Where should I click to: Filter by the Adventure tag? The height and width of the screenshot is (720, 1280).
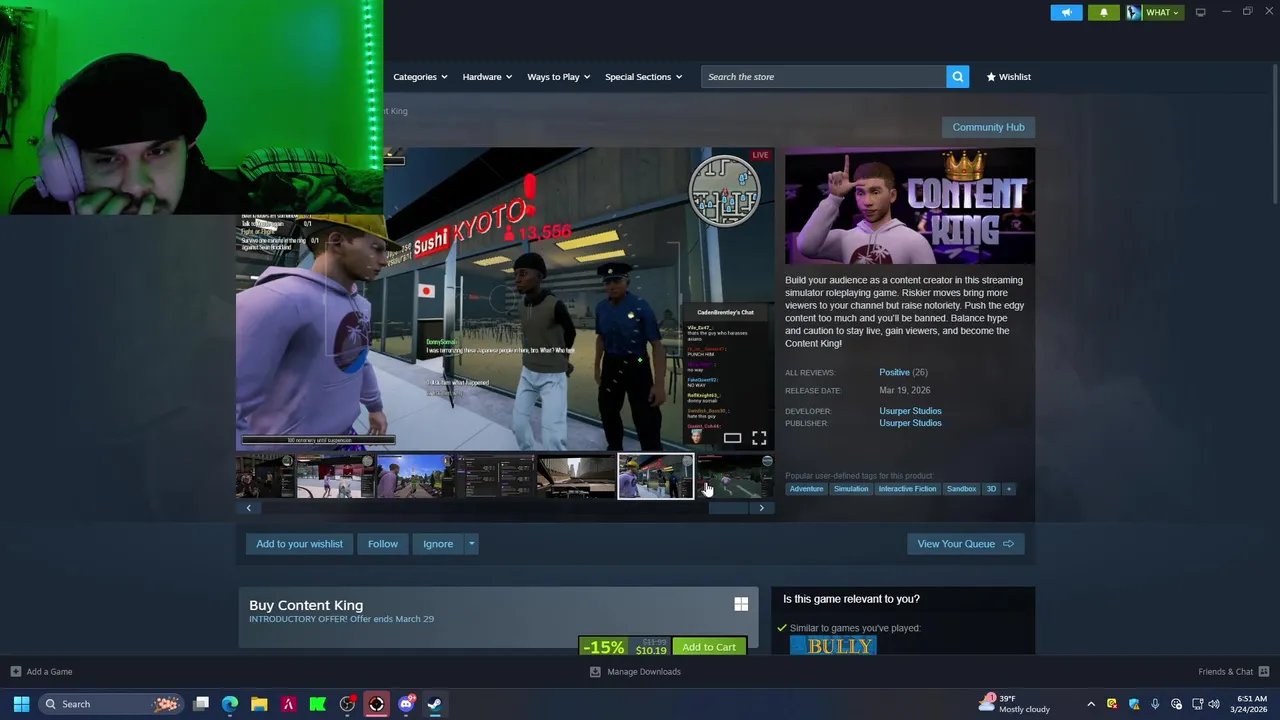(806, 489)
